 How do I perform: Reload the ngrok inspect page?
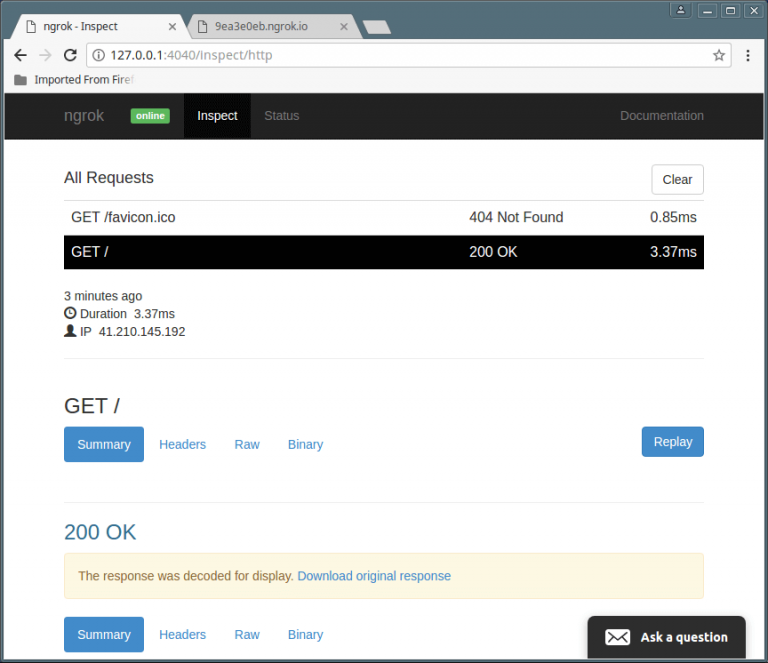click(x=71, y=55)
